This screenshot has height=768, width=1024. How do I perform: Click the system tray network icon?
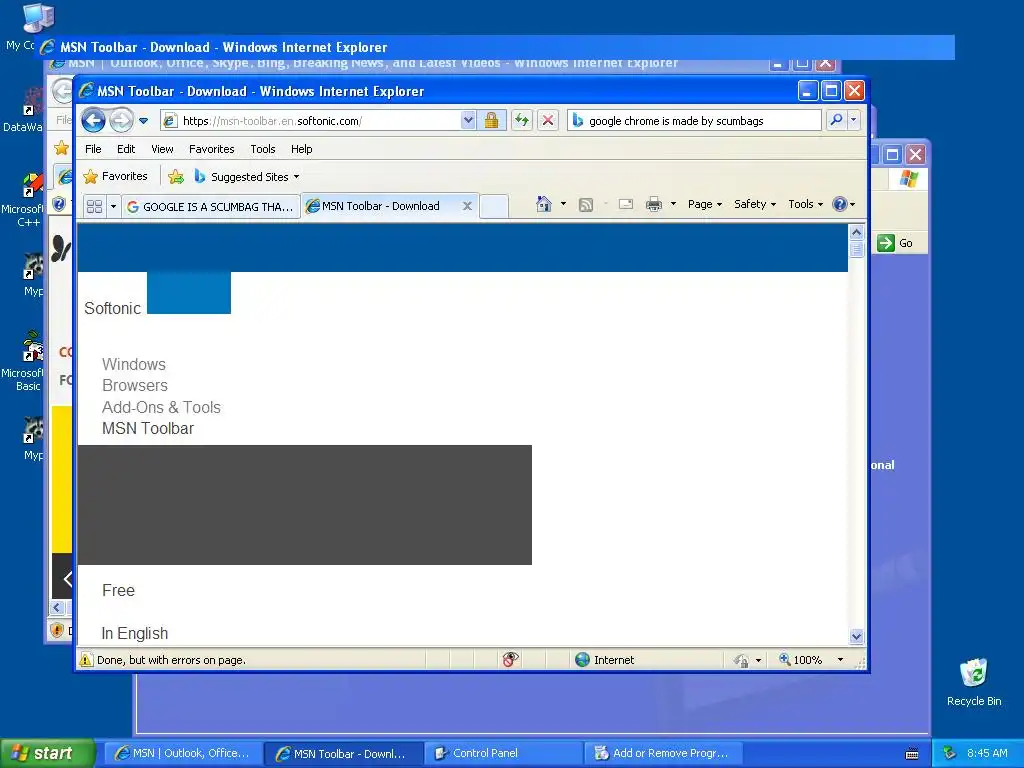pyautogui.click(x=950, y=753)
